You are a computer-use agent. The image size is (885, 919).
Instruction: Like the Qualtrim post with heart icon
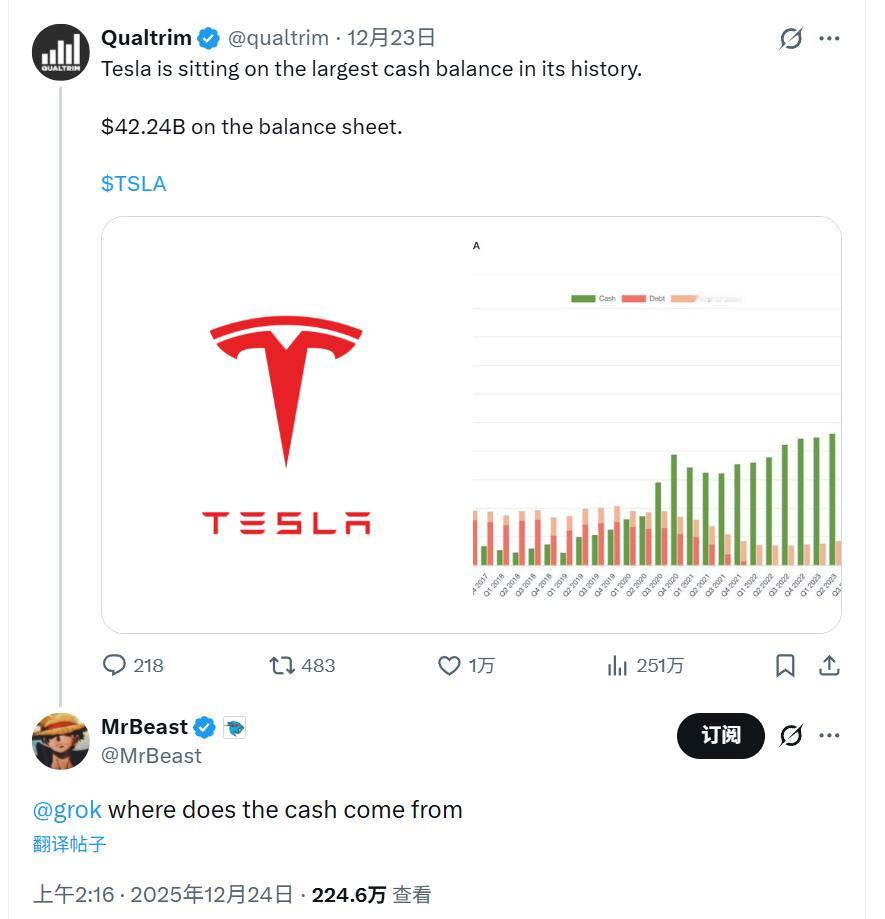[450, 665]
